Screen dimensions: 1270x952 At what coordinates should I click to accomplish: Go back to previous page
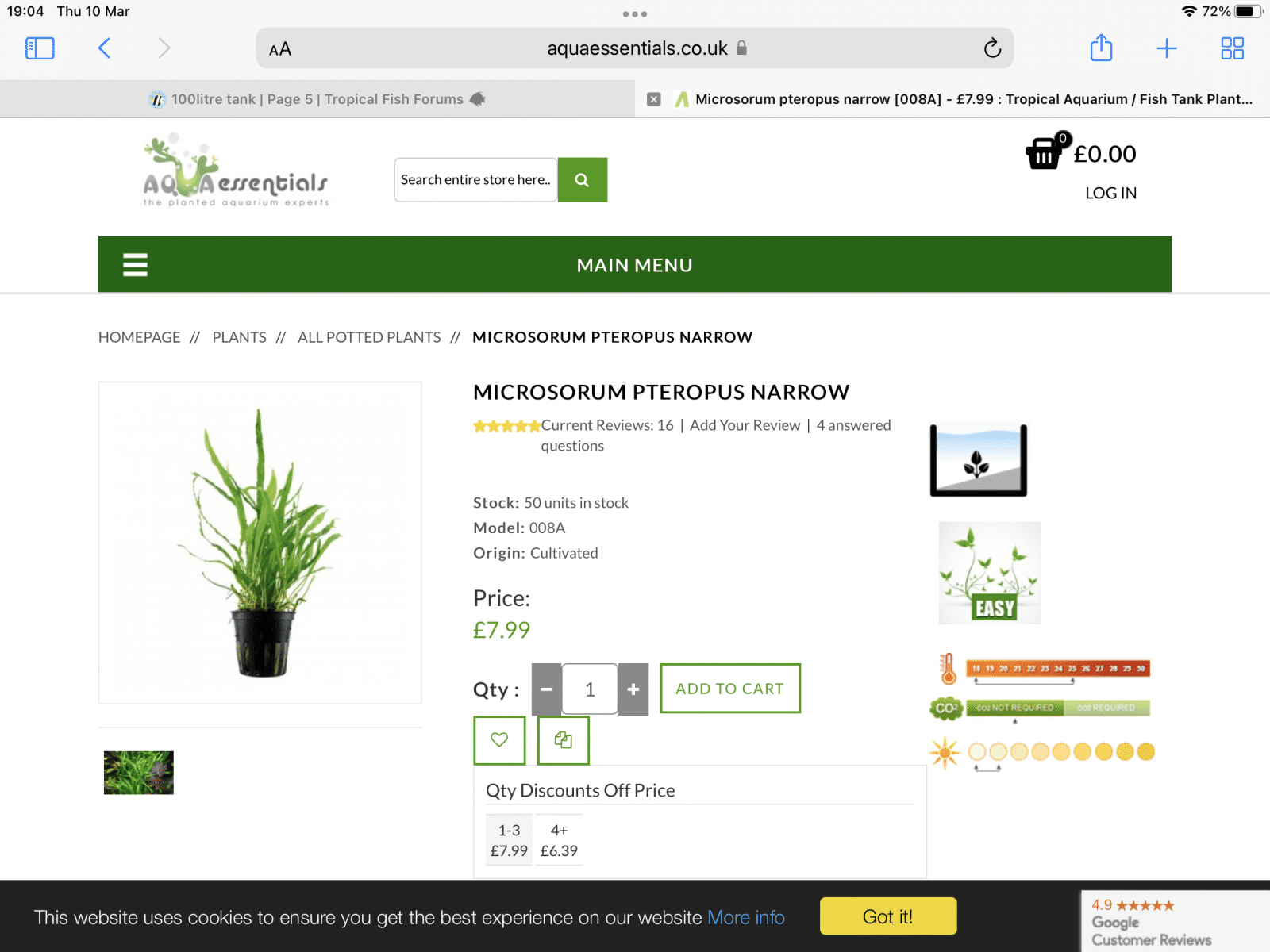coord(104,48)
